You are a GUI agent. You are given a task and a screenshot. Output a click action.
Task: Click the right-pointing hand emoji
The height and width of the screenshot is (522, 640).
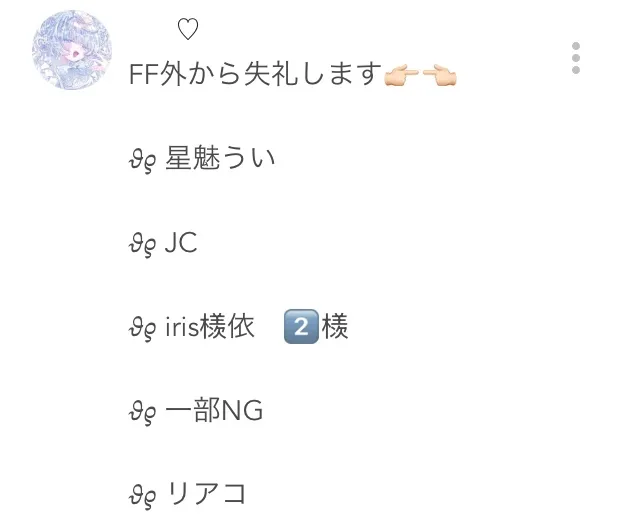coord(402,76)
